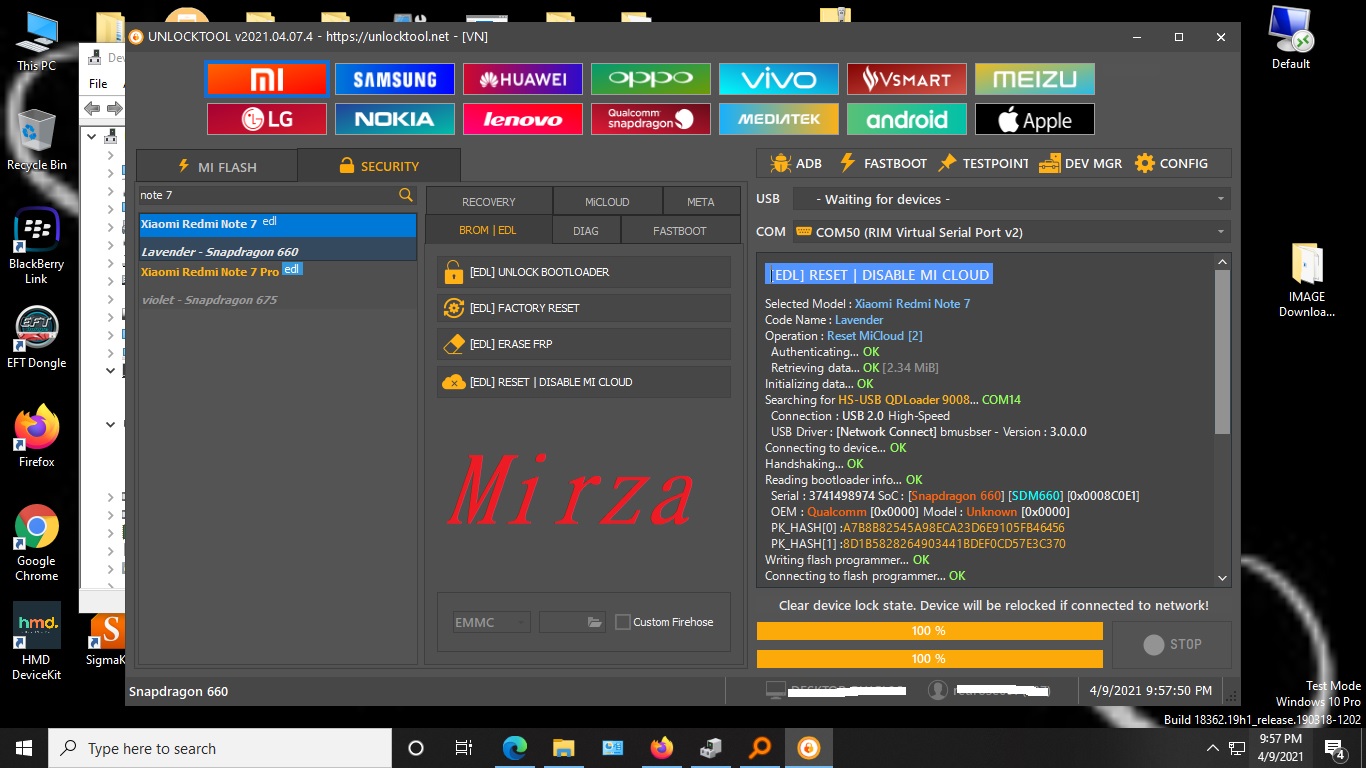Open This PC desktop icon
Image resolution: width=1366 pixels, height=768 pixels.
pos(37,42)
